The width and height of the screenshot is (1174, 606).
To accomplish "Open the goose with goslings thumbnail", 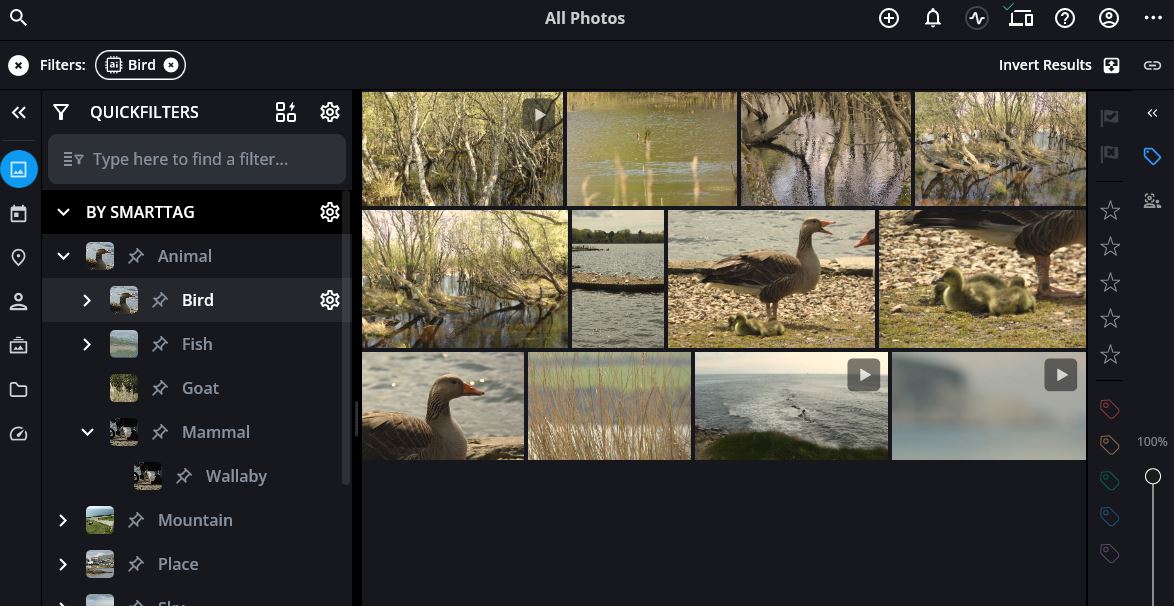I will (x=772, y=278).
